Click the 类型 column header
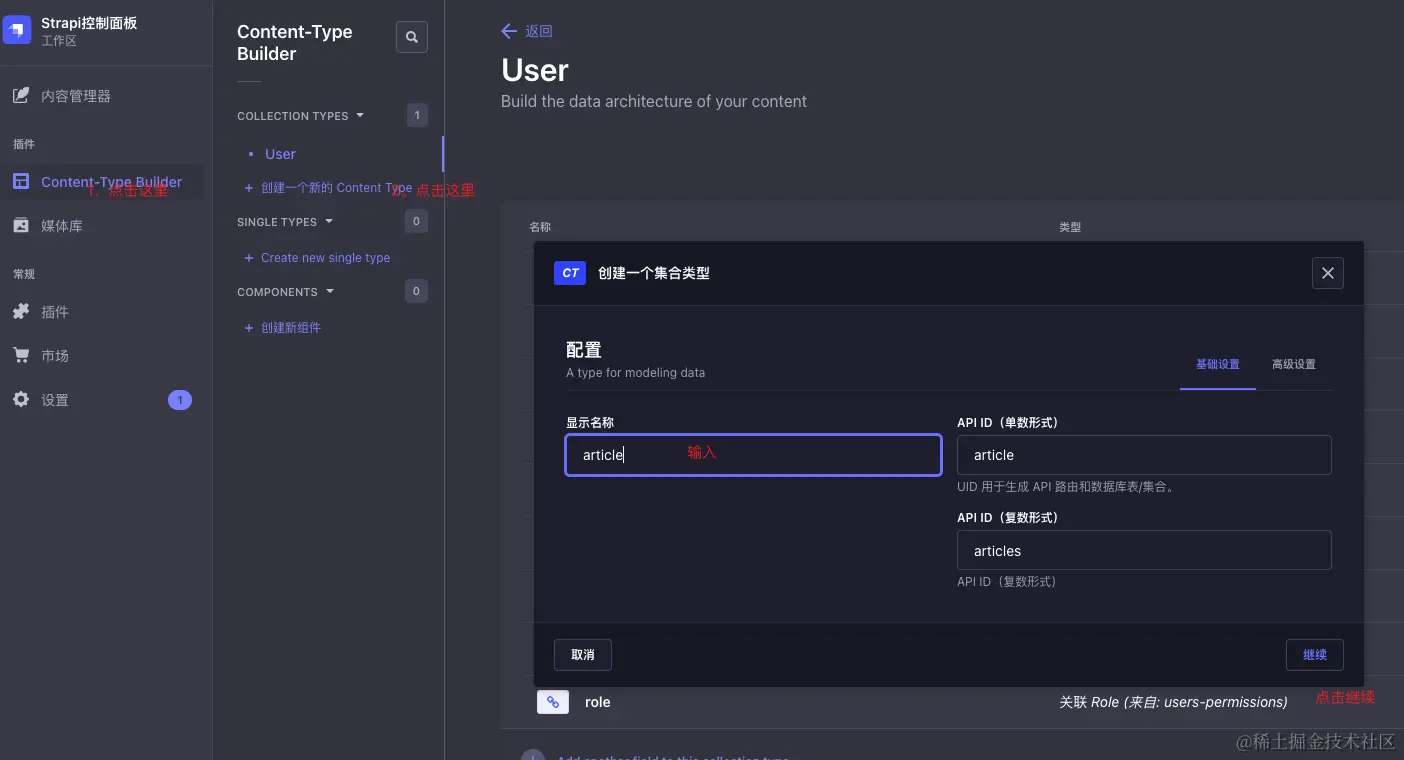 1070,227
